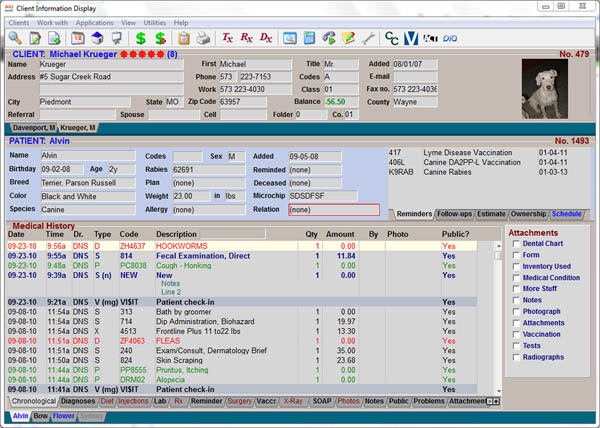Screen dimensions: 600x428
Task: Click the magnifying glass search icon
Action: pos(15,38)
